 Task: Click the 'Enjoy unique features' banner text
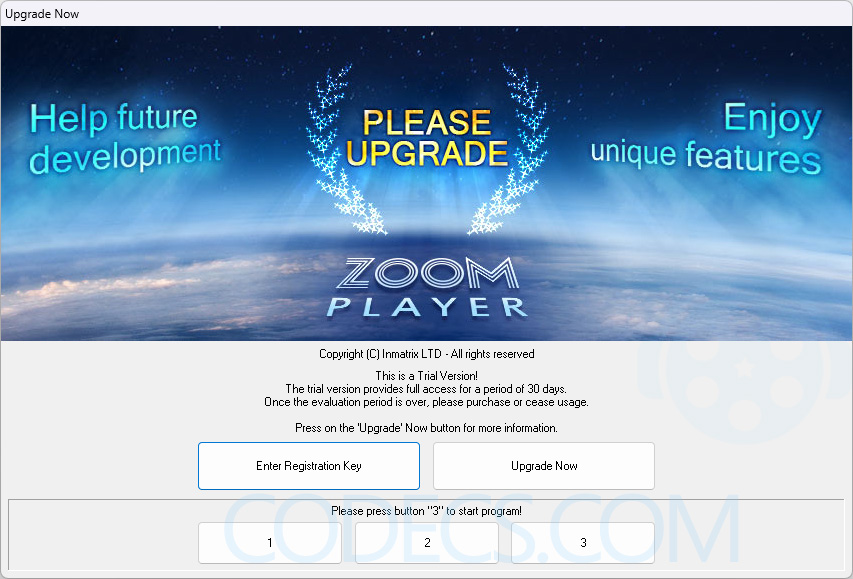[706, 139]
